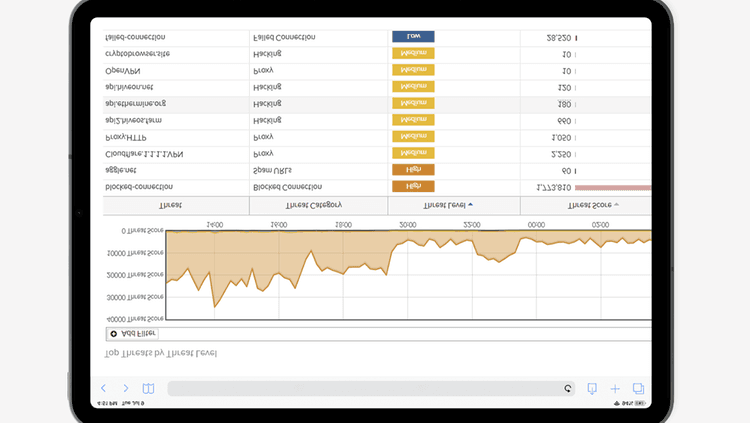This screenshot has width=750, height=423.
Task: Tap the Safari share icon
Action: point(592,388)
